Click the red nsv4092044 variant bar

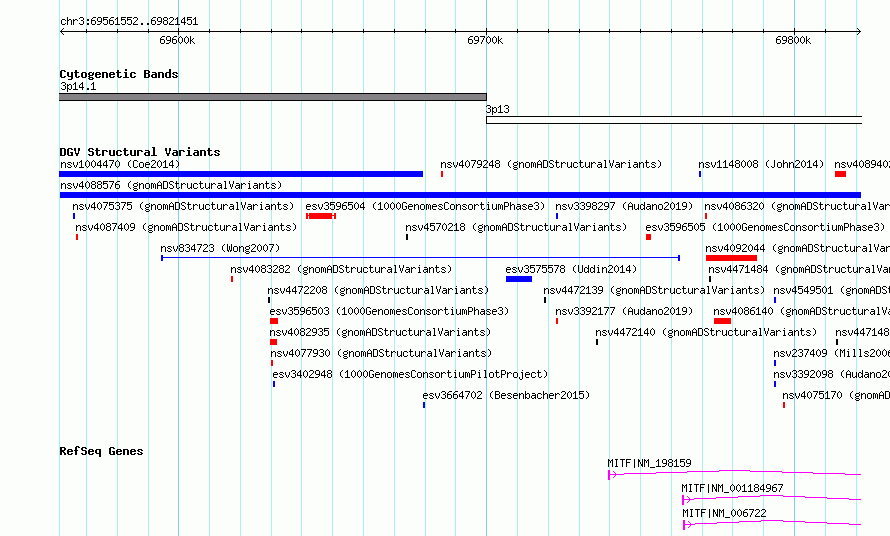(x=731, y=258)
